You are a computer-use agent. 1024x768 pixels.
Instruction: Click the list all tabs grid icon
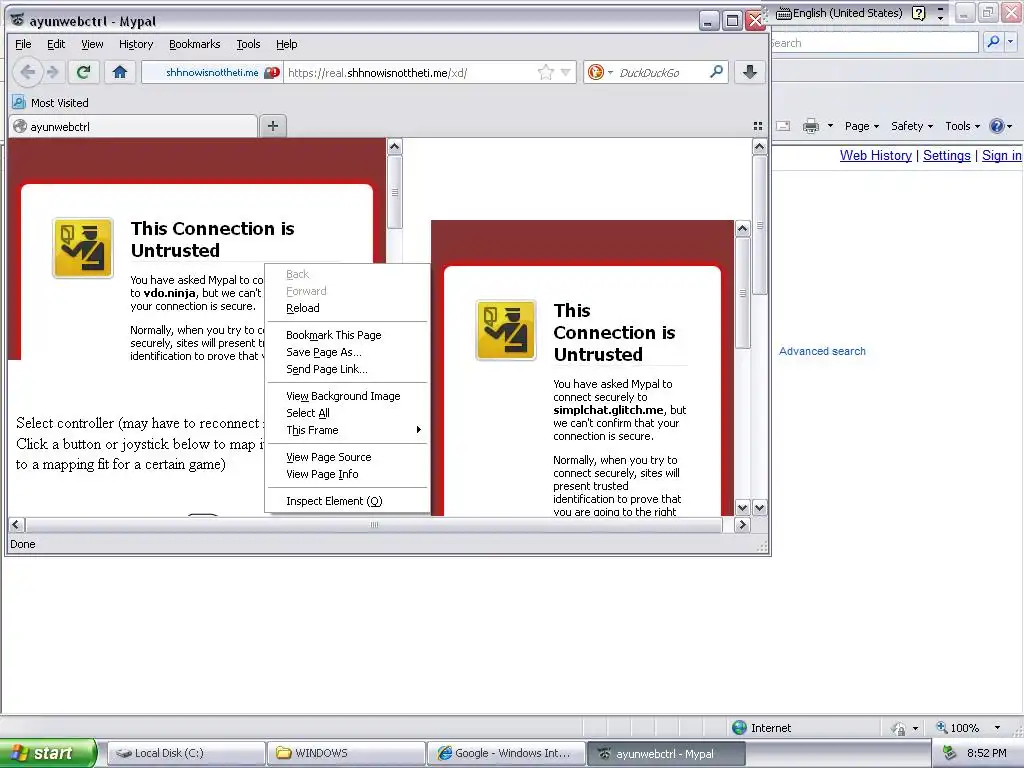click(758, 126)
